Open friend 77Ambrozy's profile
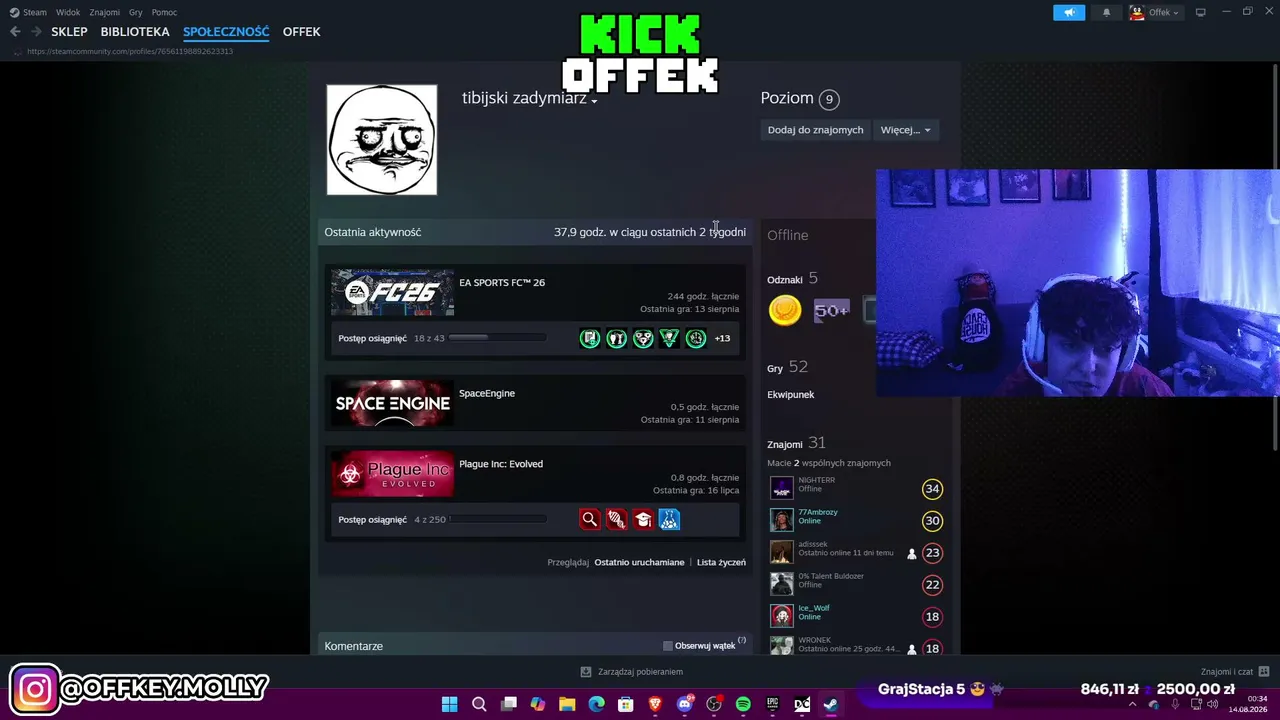 (818, 512)
